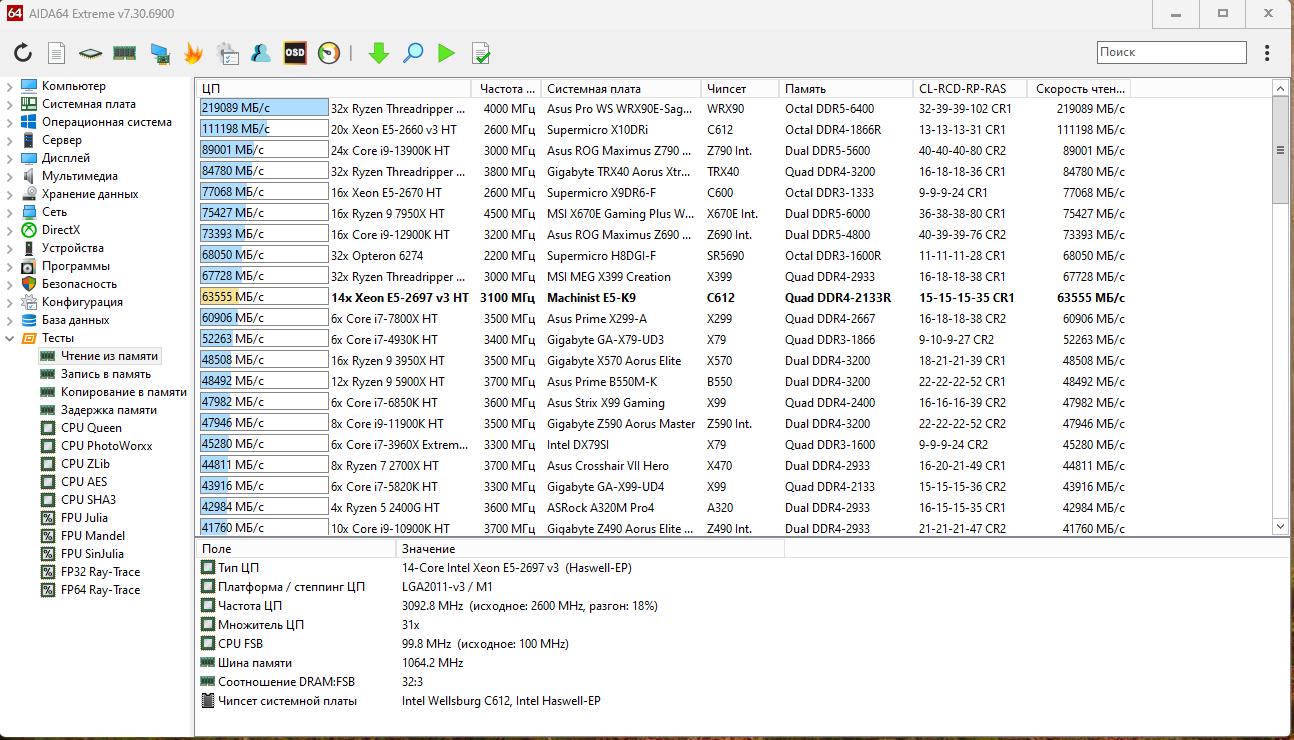Expand the DirectX tree node
The image size is (1294, 740).
[10, 230]
